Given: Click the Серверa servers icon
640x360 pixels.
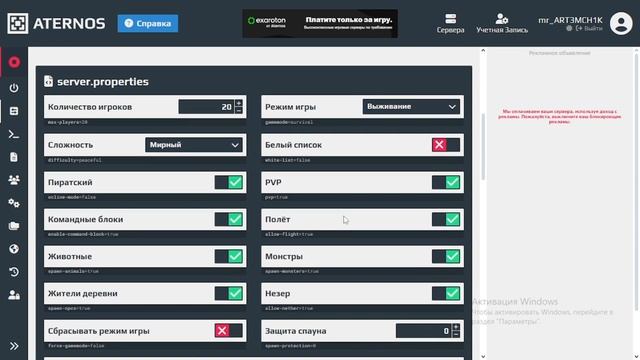Looking at the screenshot, I should [451, 19].
